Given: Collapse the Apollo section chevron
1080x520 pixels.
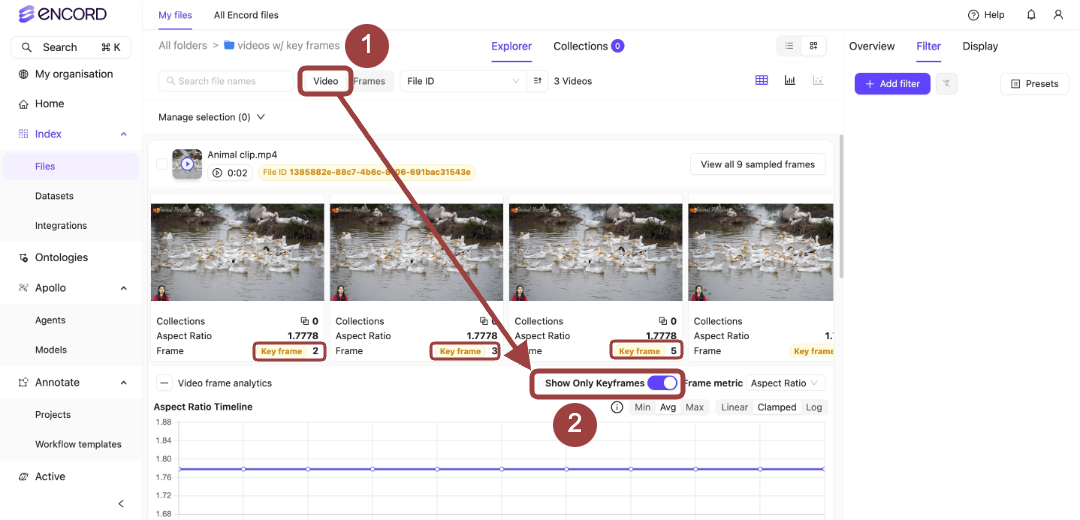Looking at the screenshot, I should coord(123,288).
